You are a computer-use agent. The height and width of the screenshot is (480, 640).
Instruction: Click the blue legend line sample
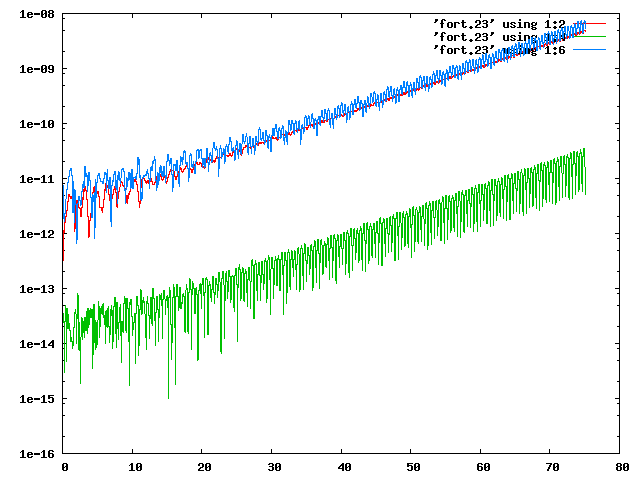[x=589, y=50]
